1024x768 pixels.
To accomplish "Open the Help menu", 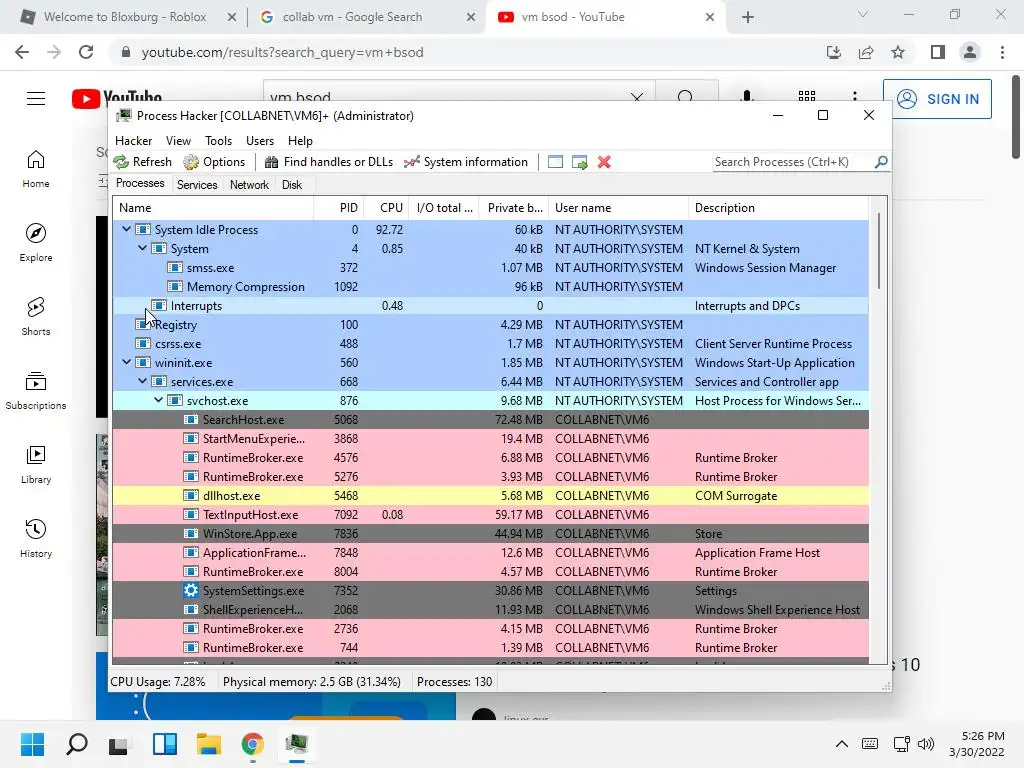I will 300,140.
